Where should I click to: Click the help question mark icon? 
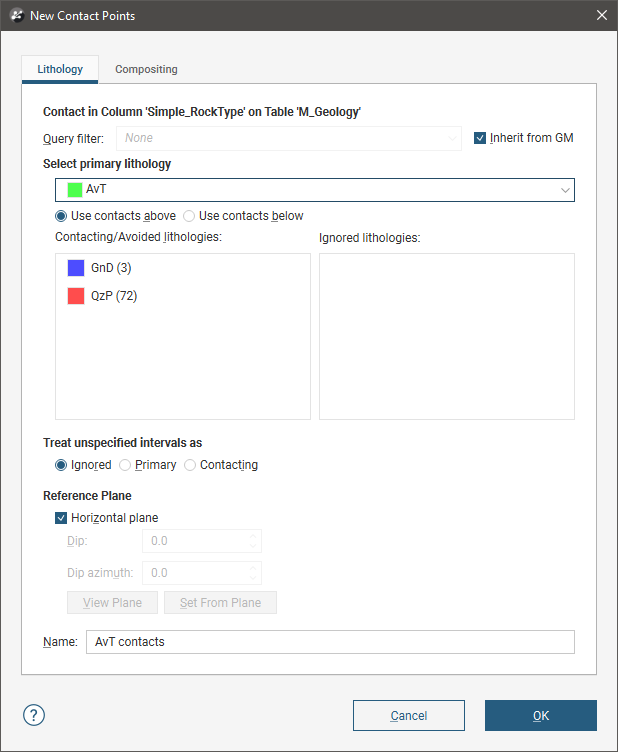(x=34, y=715)
